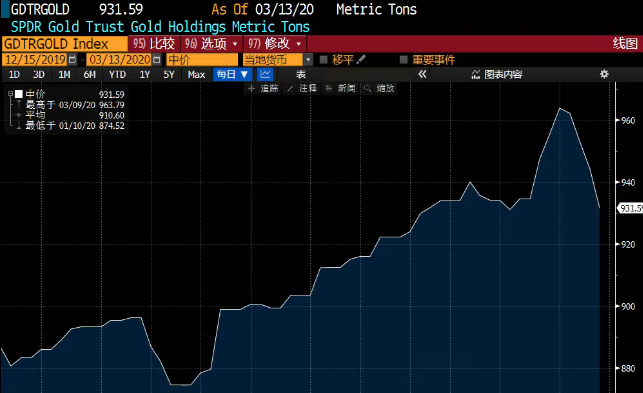Click the 920 y-axis label
The width and height of the screenshot is (643, 393).
[x=628, y=244]
